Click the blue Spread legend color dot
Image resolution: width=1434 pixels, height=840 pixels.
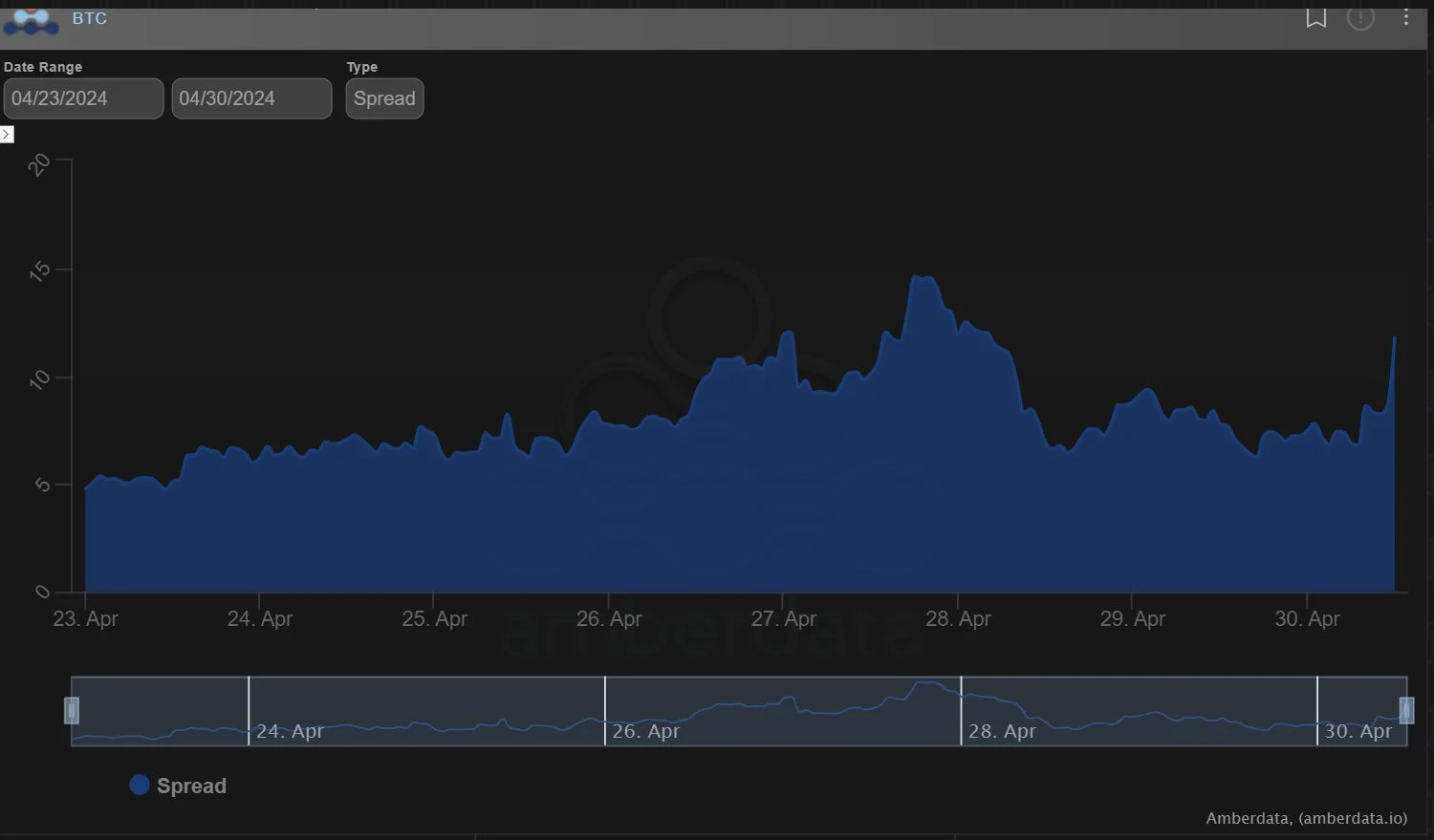tap(140, 785)
